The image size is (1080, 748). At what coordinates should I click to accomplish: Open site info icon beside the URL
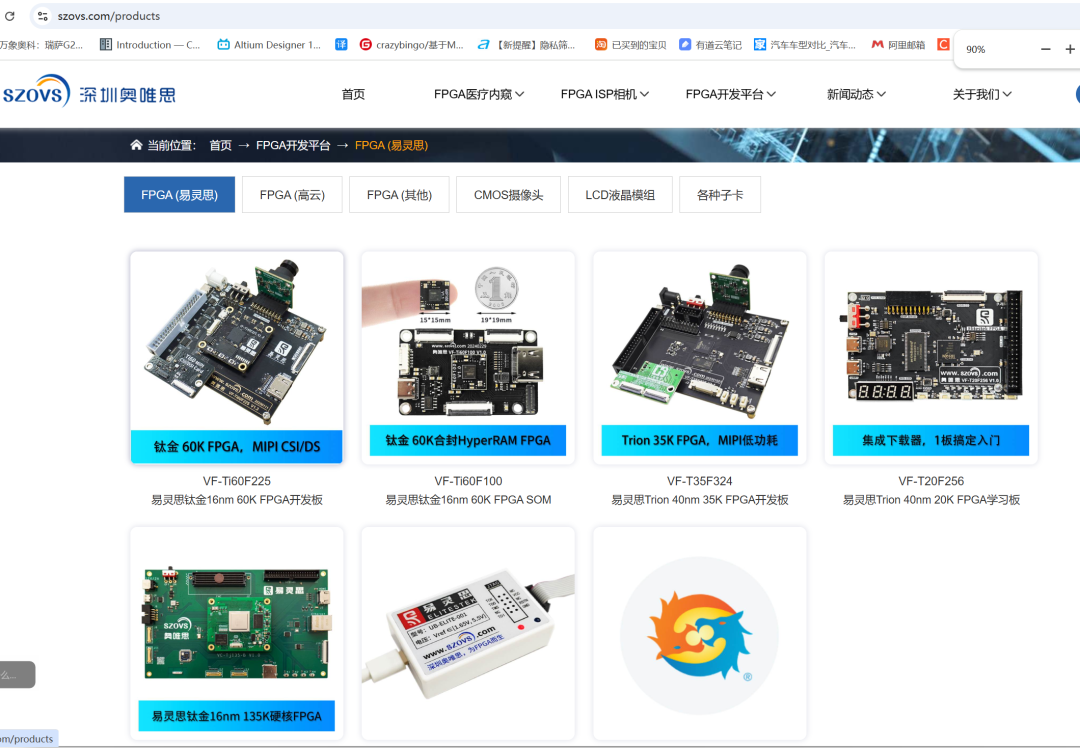click(x=43, y=16)
